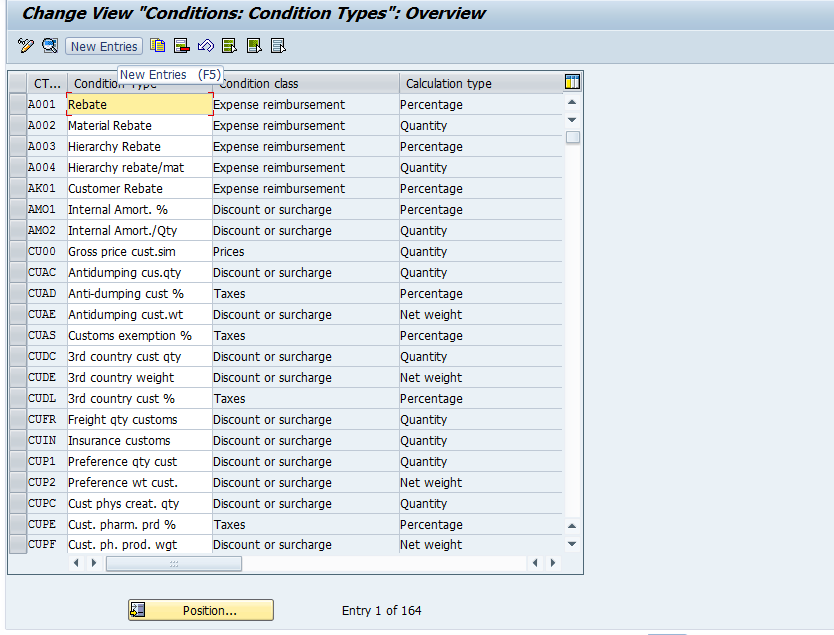Viewport: 834px width, 635px height.
Task: Click the Display/Change pencil toolbar icon
Action: (26, 46)
